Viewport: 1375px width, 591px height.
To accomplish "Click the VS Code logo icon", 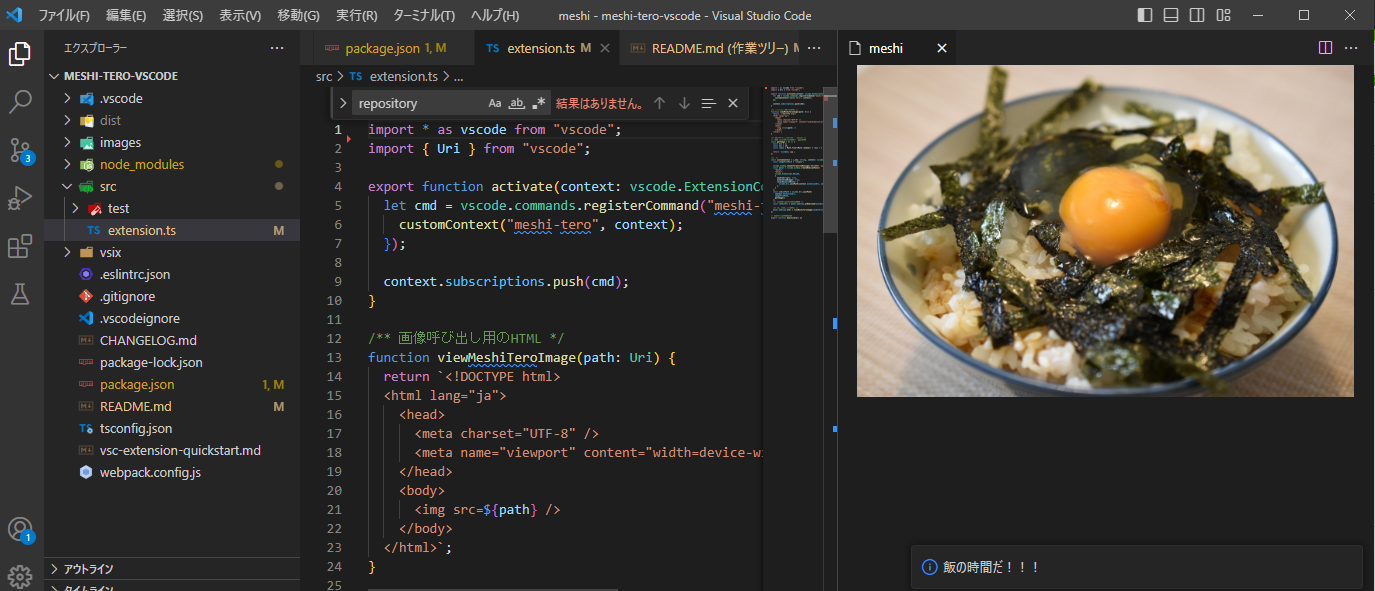I will coord(14,15).
